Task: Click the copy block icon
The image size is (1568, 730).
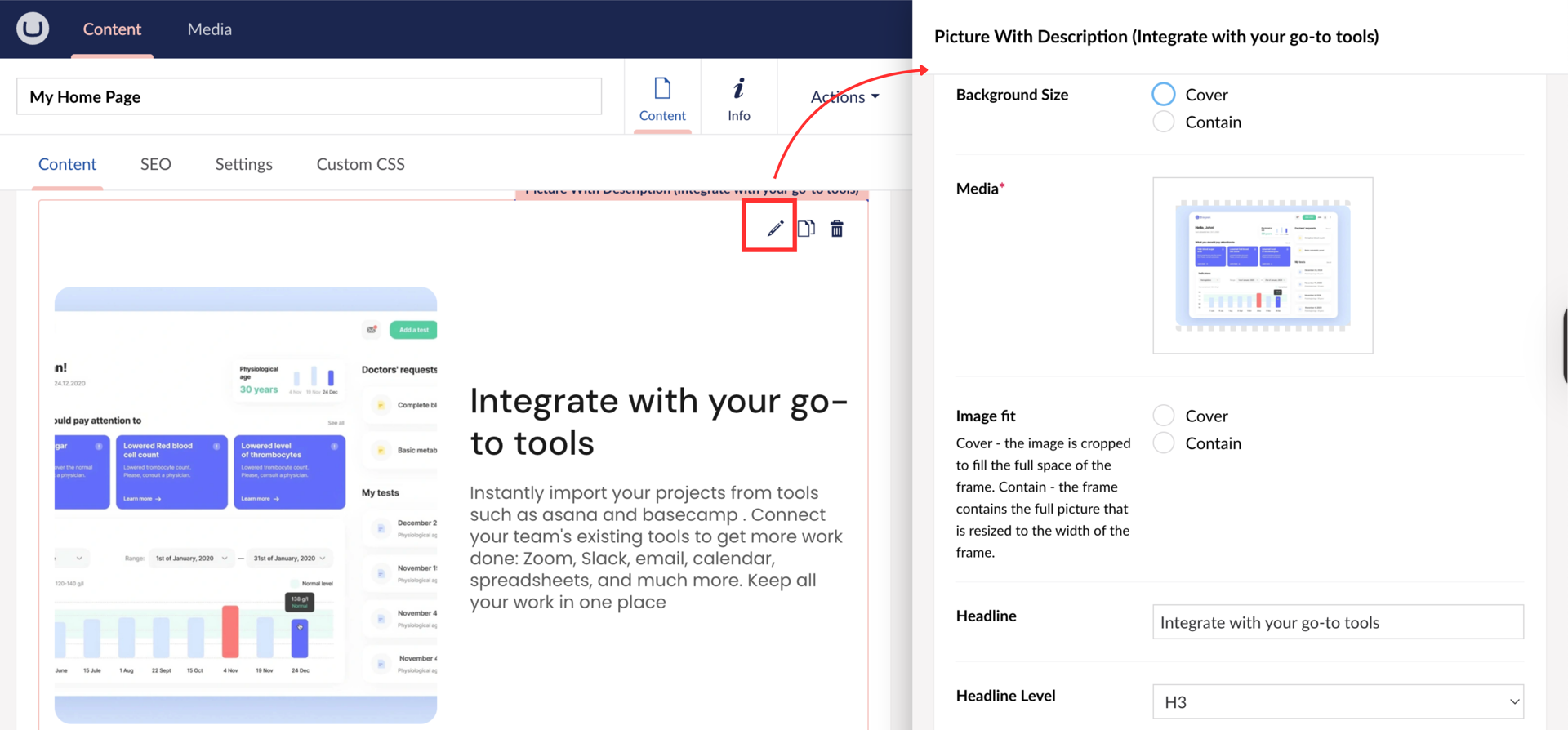Action: pyautogui.click(x=806, y=229)
